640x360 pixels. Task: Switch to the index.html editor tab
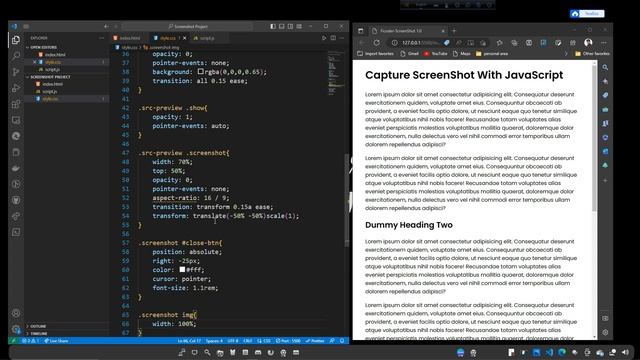130,38
